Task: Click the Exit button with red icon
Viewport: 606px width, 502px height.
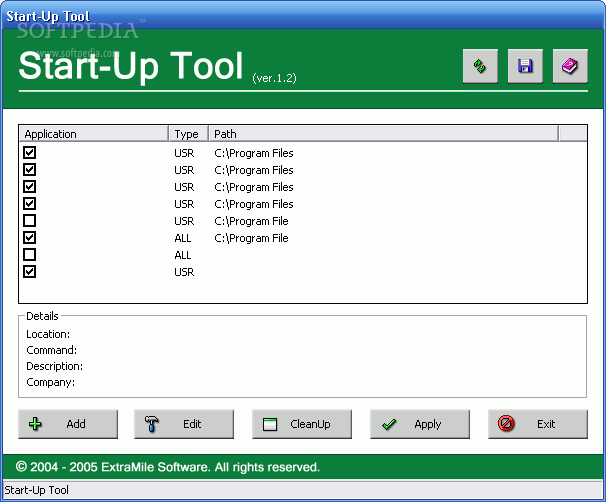Action: click(x=538, y=424)
